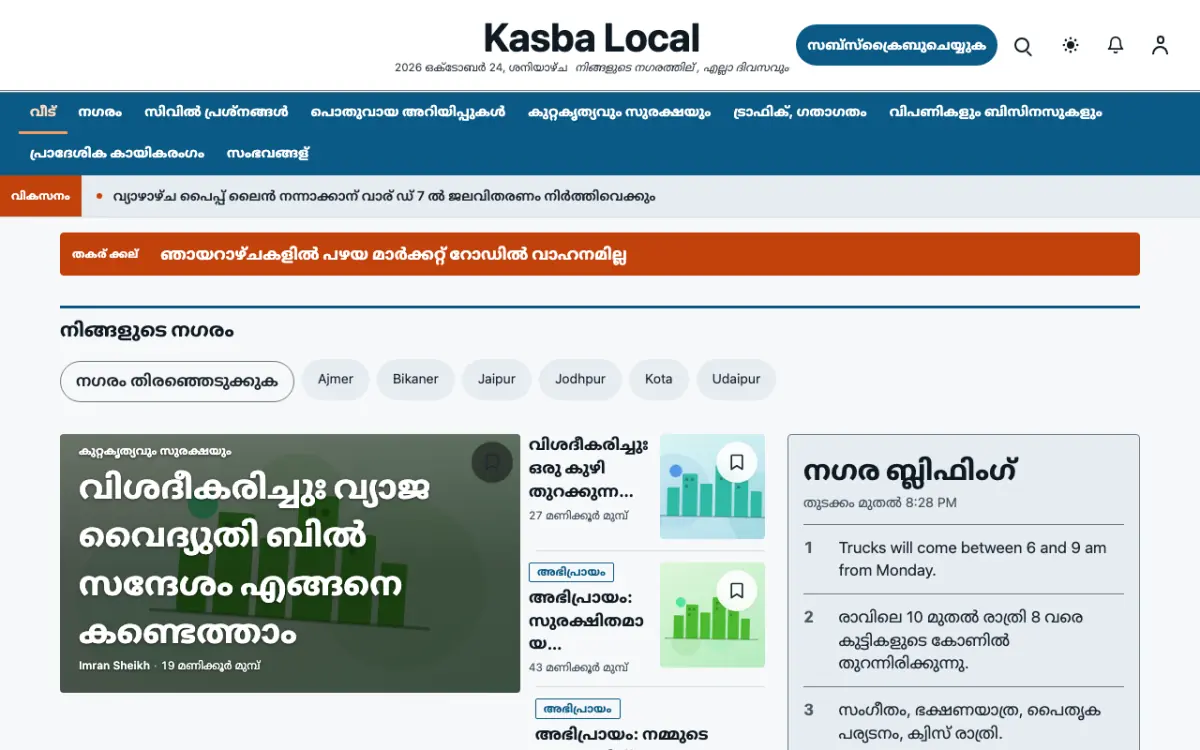This screenshot has width=1200, height=750.
Task: Open briefing item രാവിലെ 10 മുതൽ രാത്രി 8 വരെ
Action: coord(963,640)
